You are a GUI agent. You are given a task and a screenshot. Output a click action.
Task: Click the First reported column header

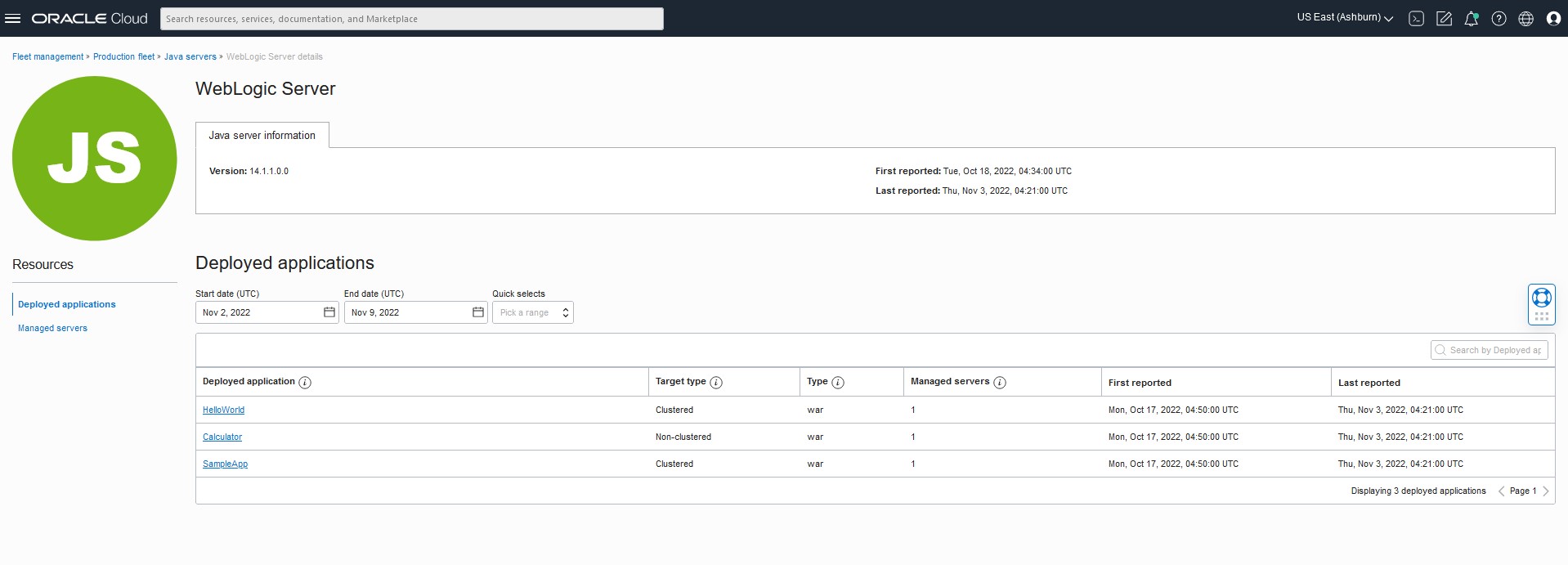pos(1140,383)
